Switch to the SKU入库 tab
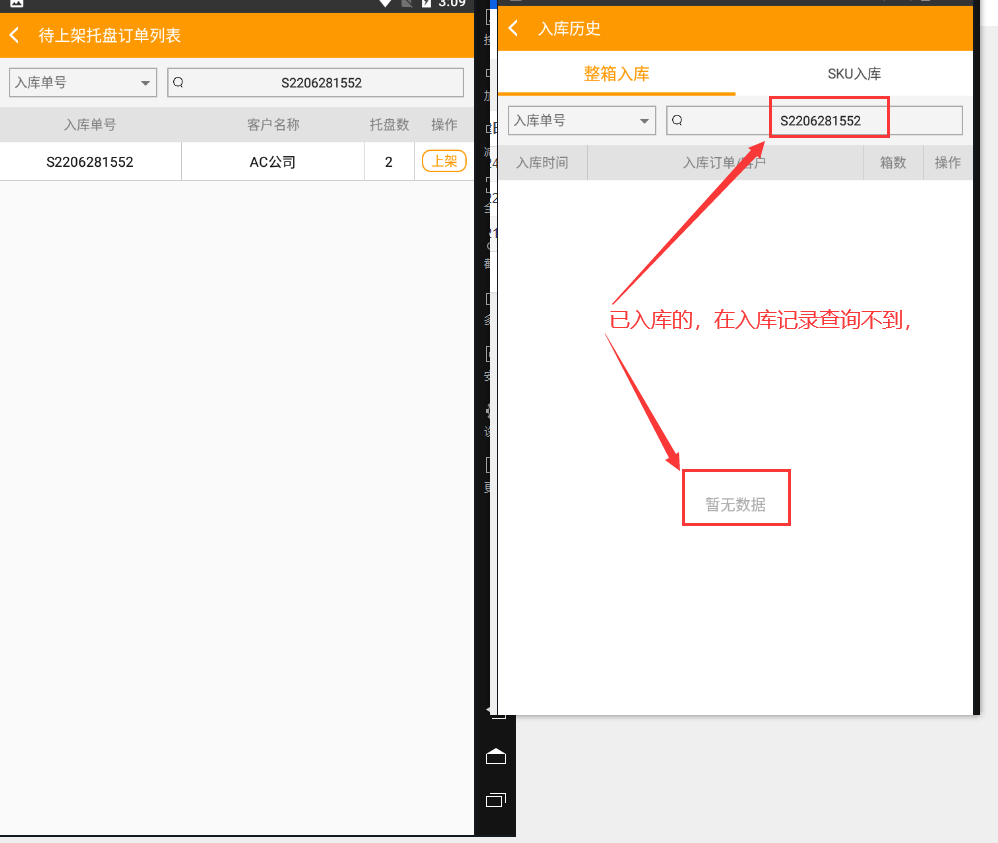Viewport: 998px width, 843px height. [x=854, y=74]
